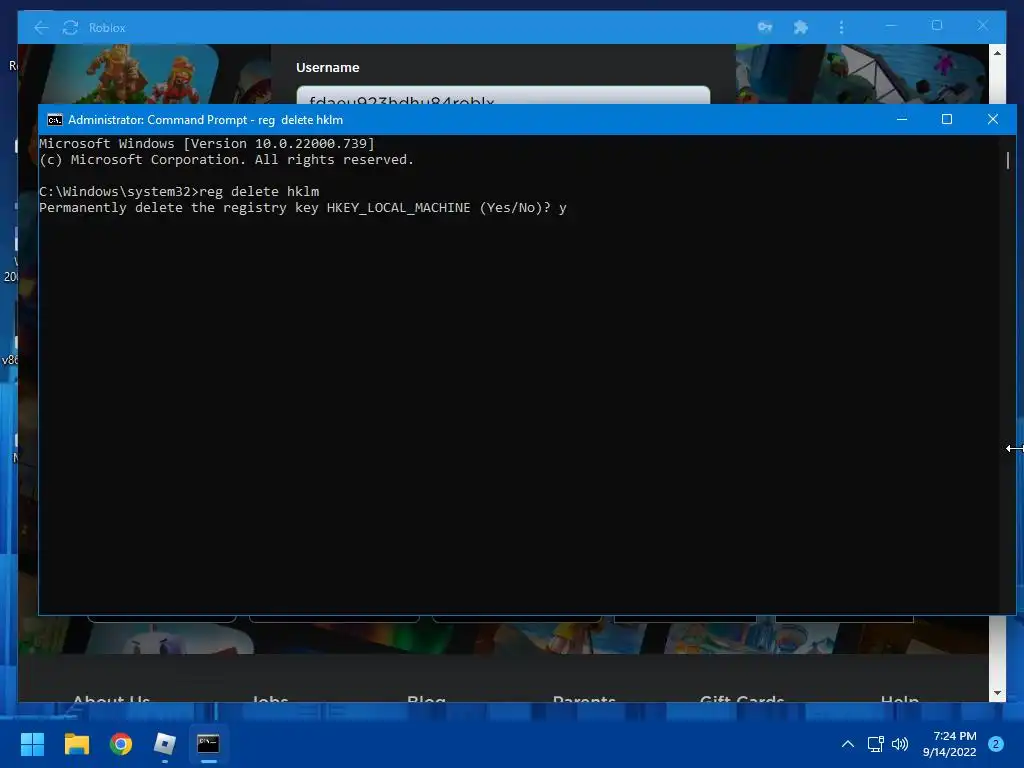
Task: Open notification center badge showing 2
Action: tap(996, 744)
